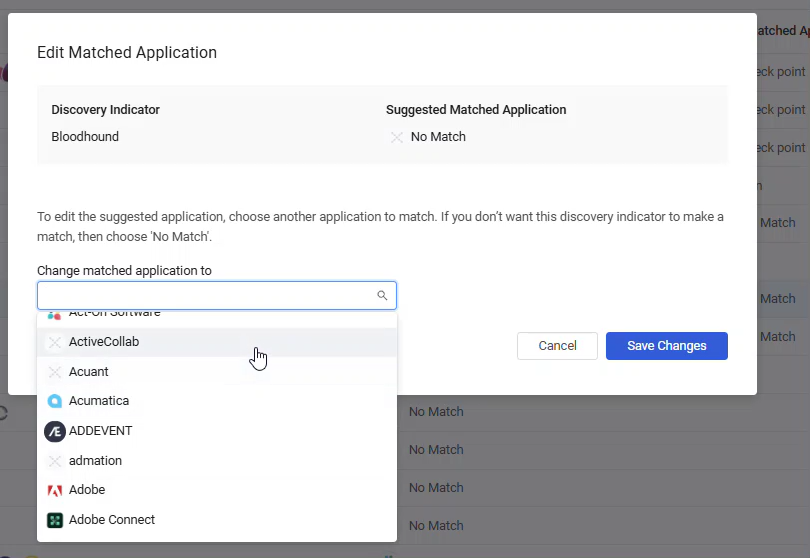
Task: Click the Save Changes button
Action: (666, 346)
